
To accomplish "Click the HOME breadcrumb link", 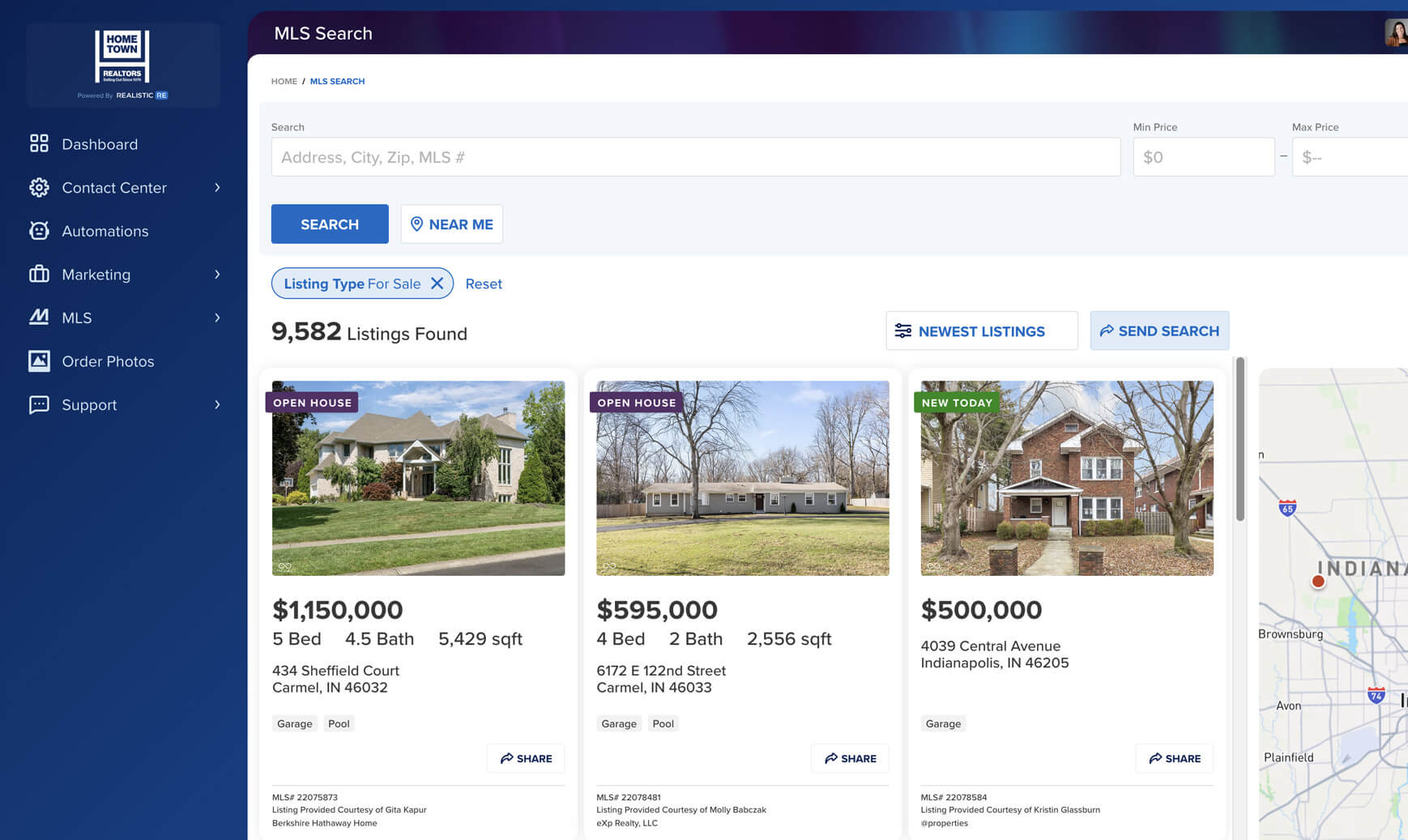I will (x=284, y=81).
